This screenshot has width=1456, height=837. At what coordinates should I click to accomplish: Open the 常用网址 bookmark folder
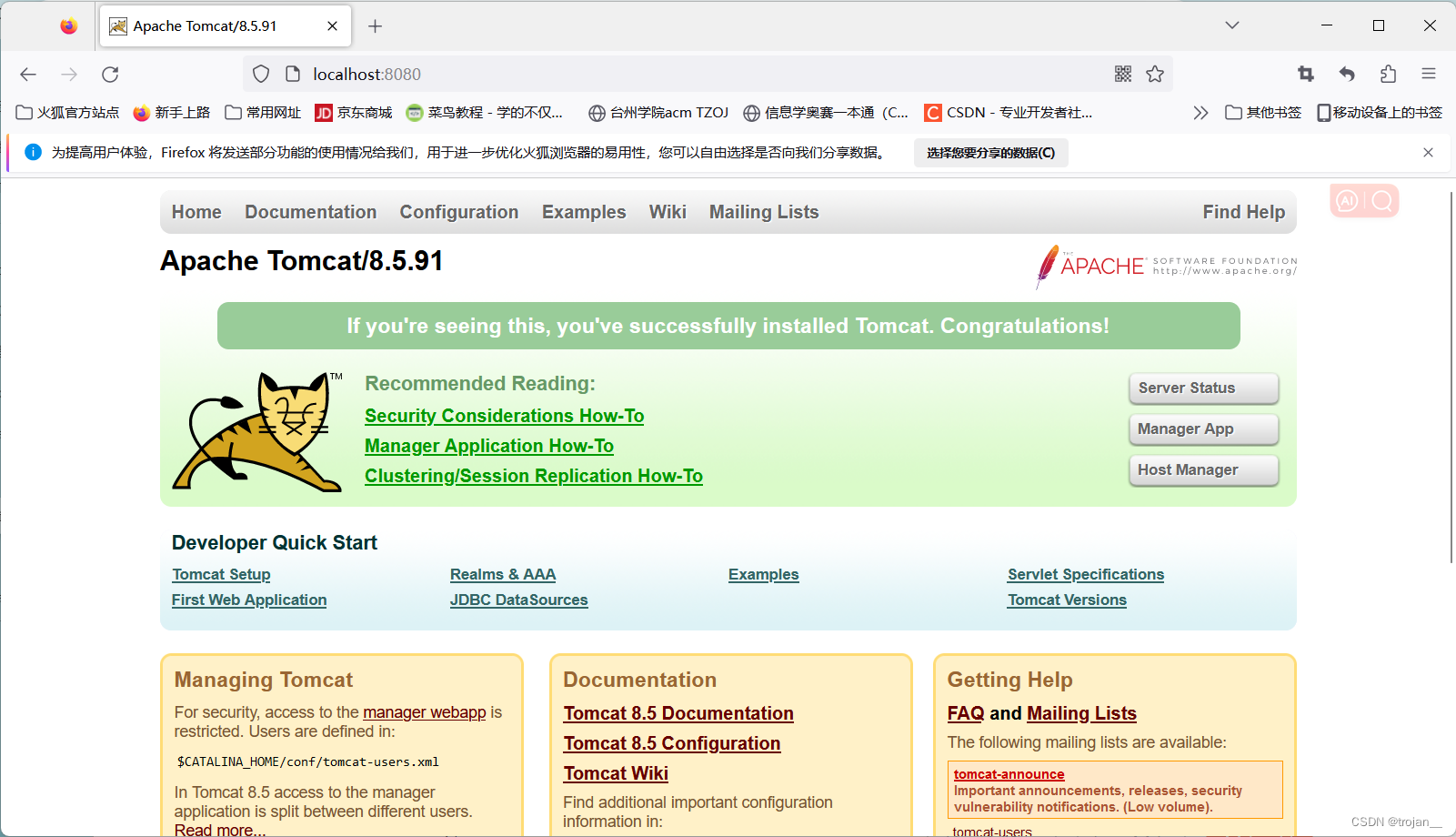tap(263, 113)
